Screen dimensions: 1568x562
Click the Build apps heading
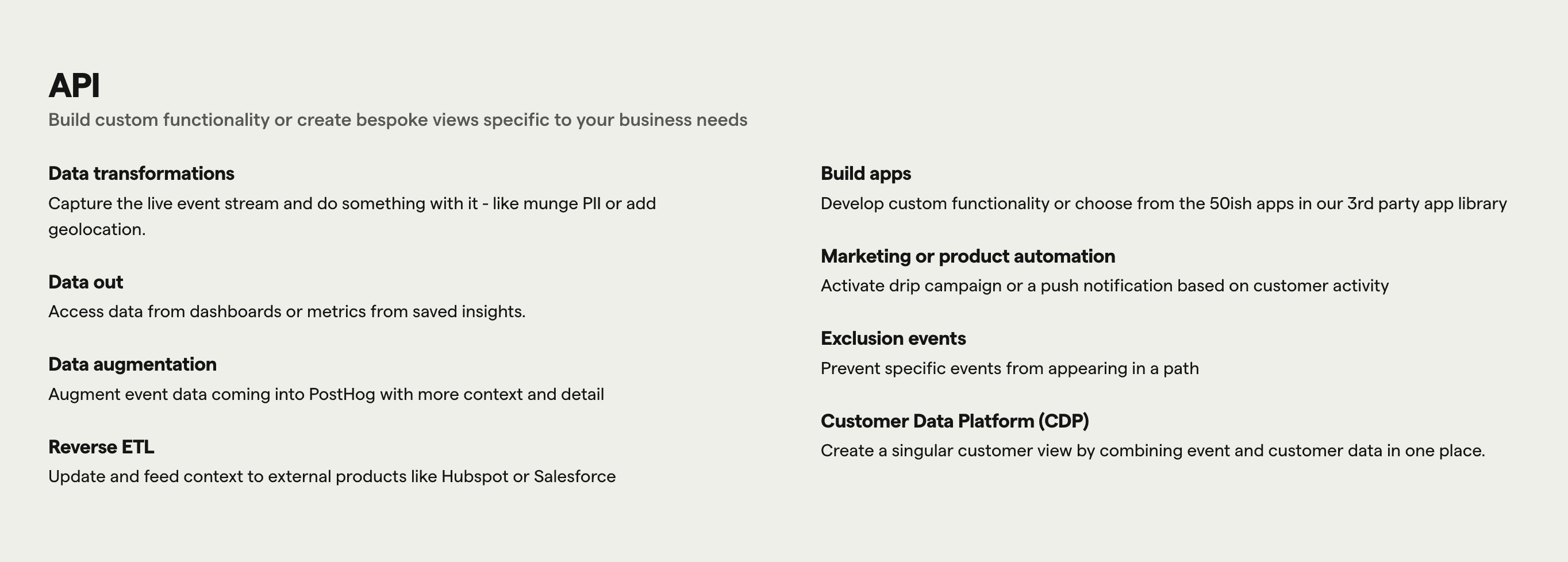click(866, 174)
